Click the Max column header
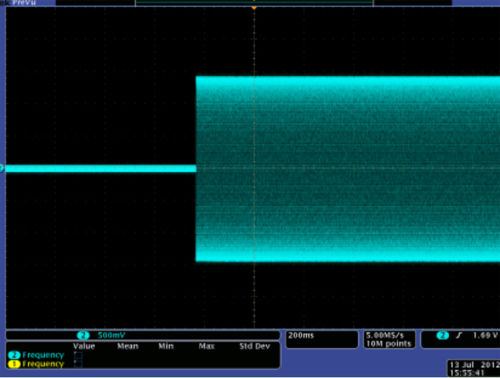The width and height of the screenshot is (500, 378). pyautogui.click(x=207, y=346)
